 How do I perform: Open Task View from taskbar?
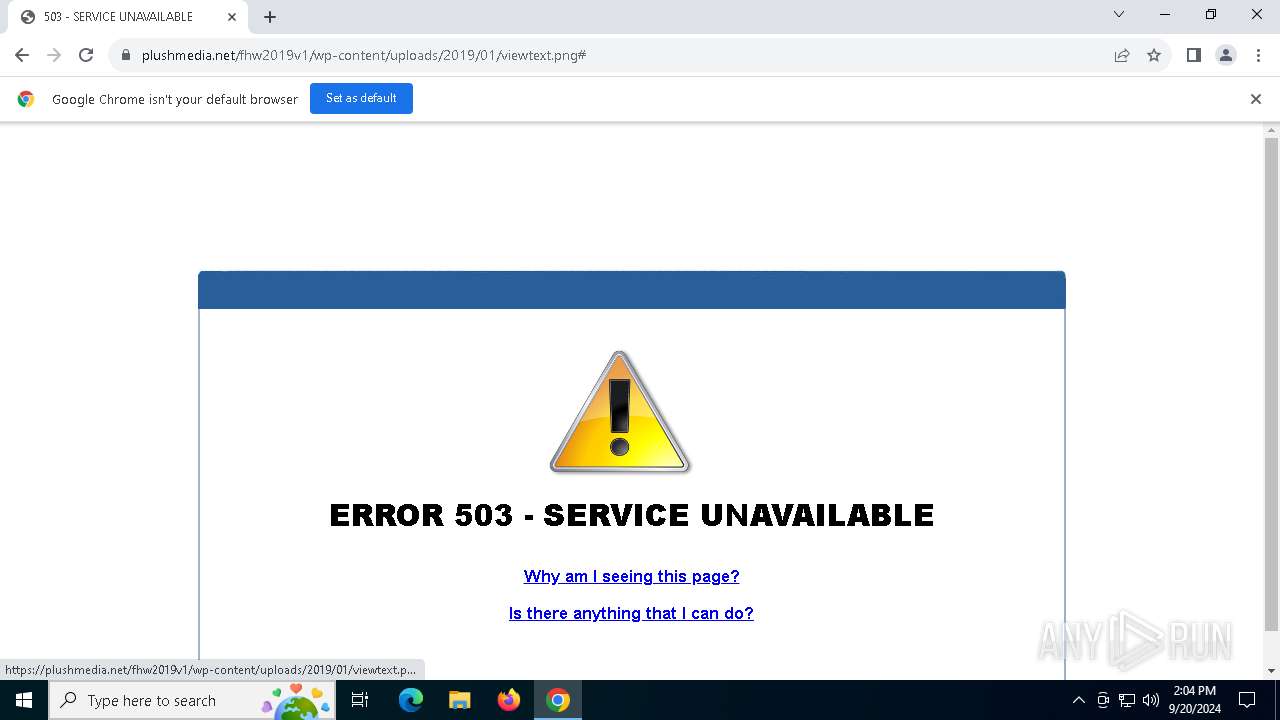tap(360, 700)
